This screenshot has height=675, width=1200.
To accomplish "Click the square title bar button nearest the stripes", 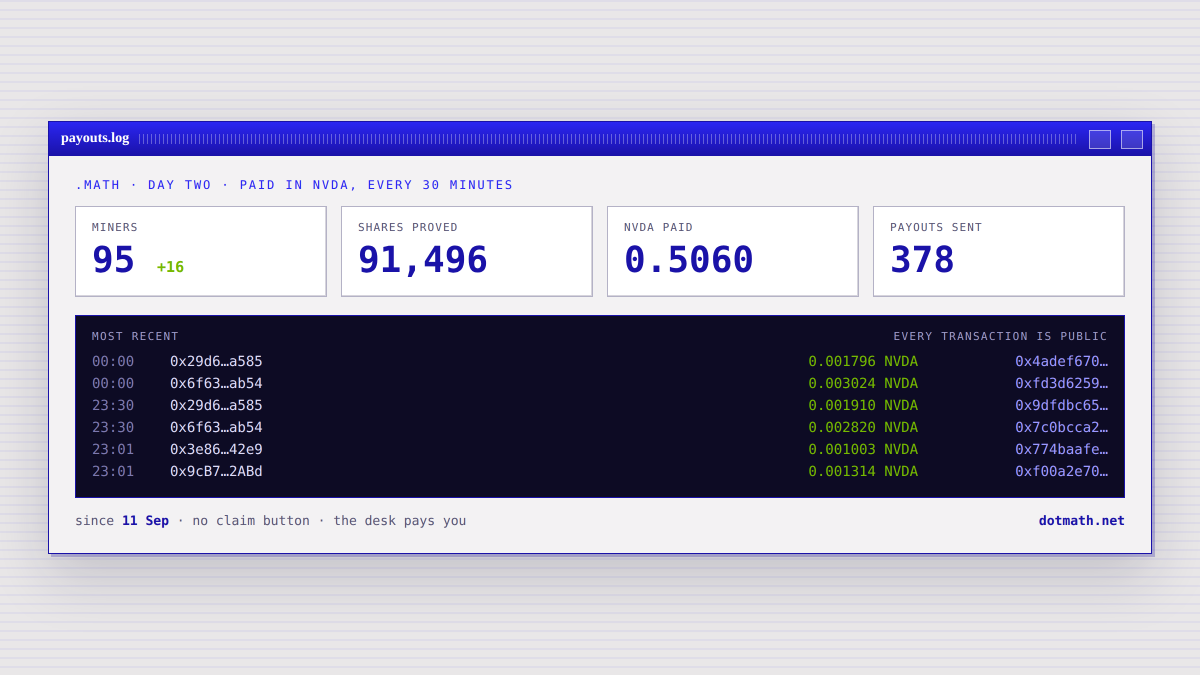I will [x=1100, y=139].
